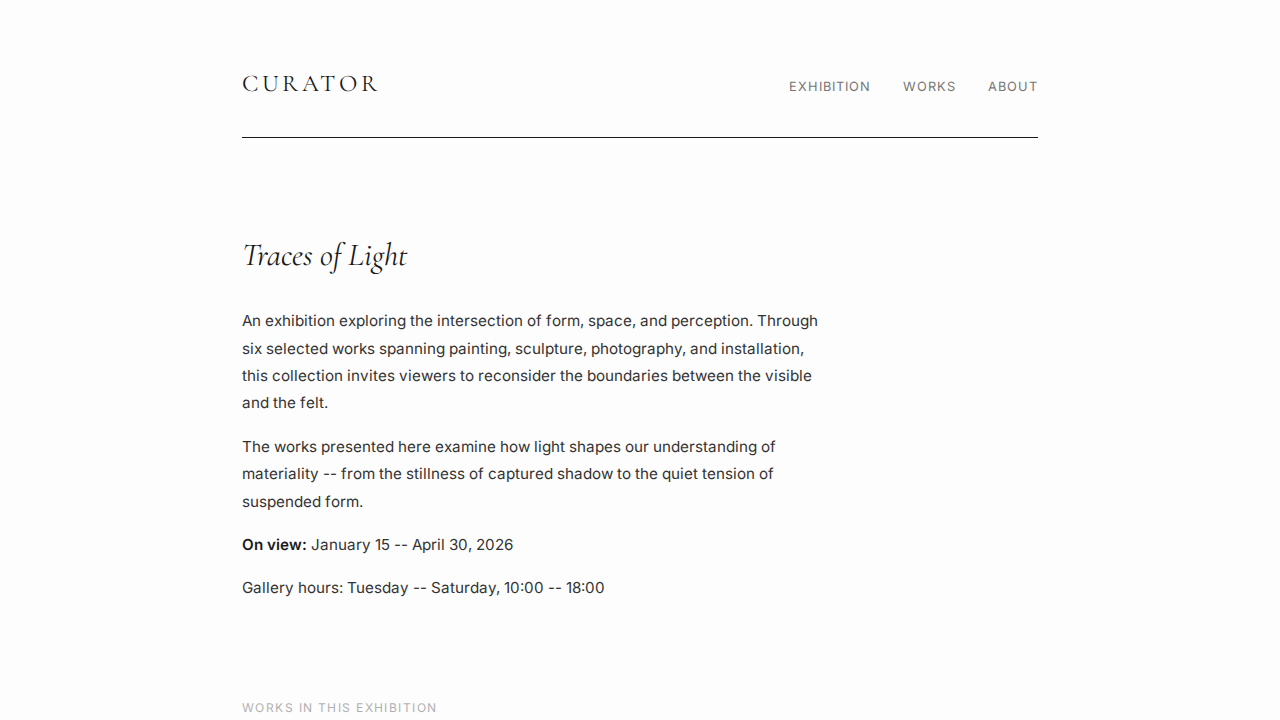Click the "Gallery hours:" text

(292, 588)
